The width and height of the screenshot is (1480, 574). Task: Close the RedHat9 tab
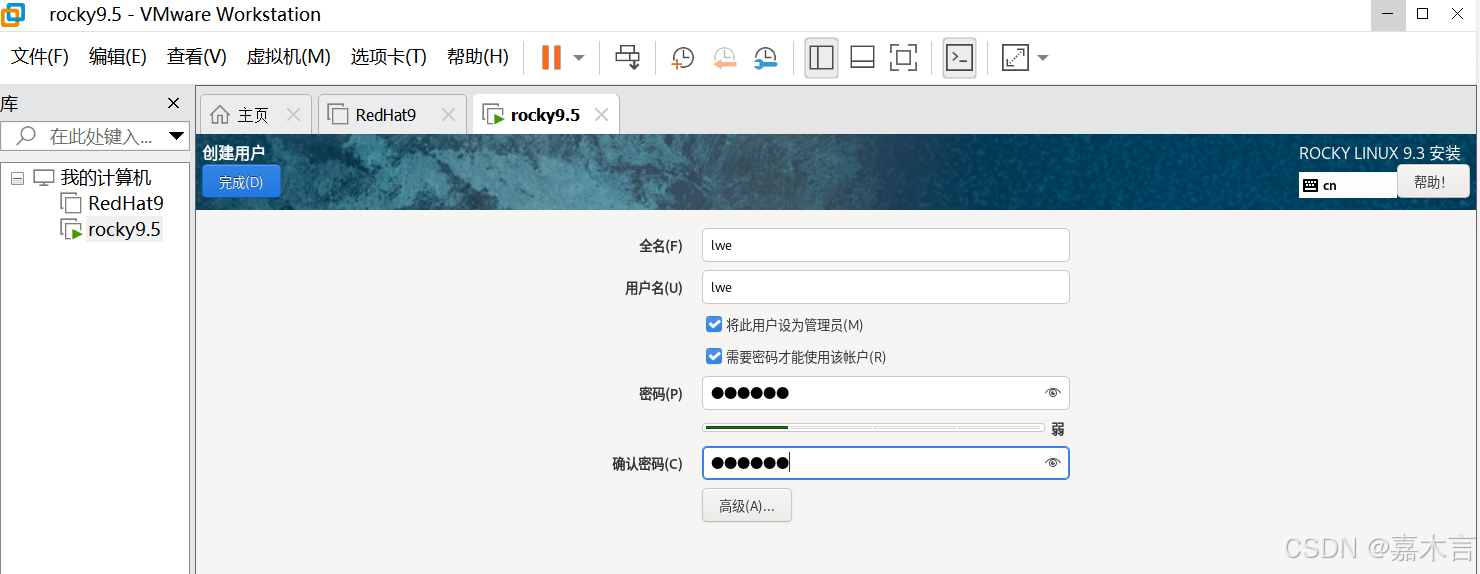click(448, 115)
